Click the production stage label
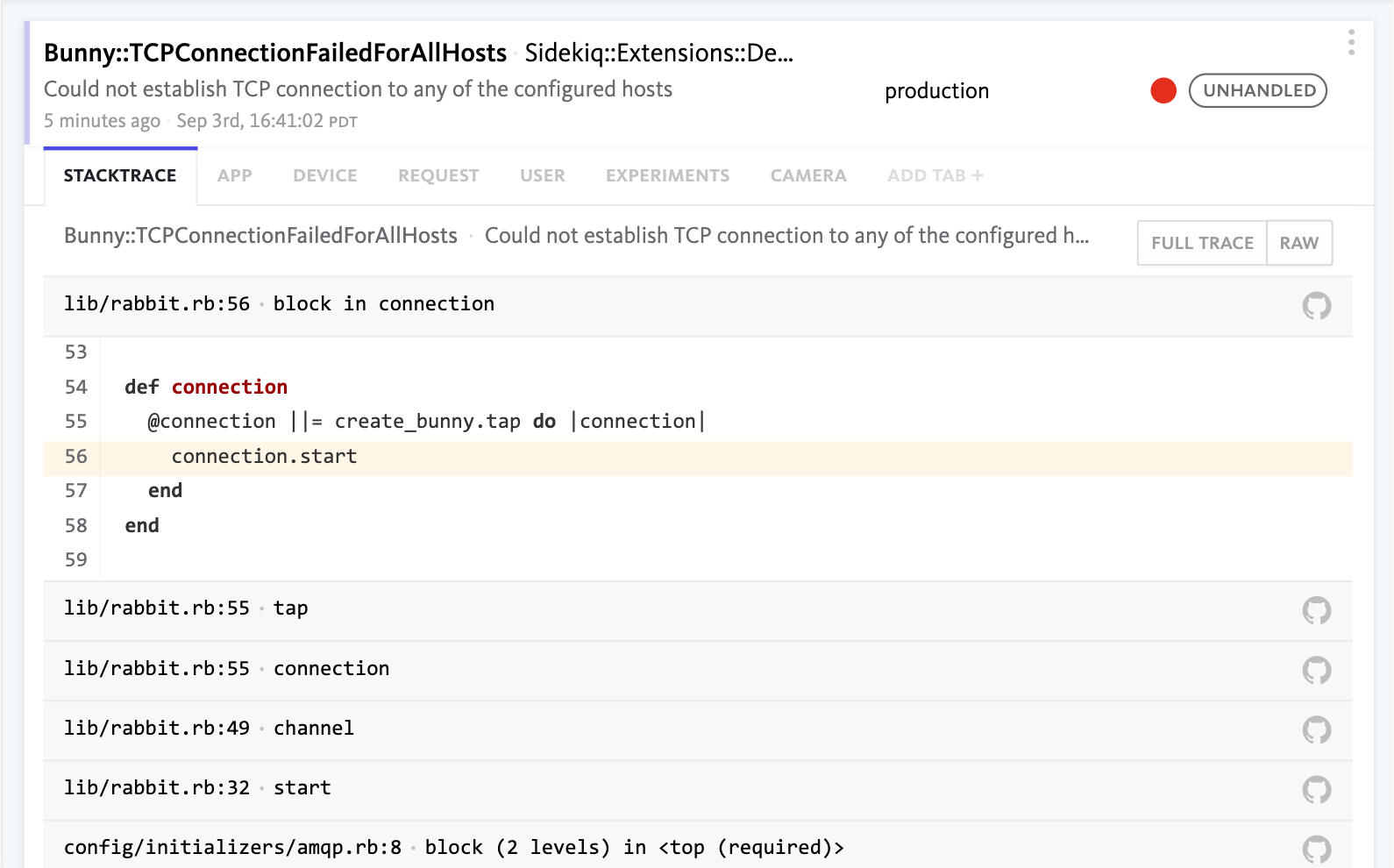This screenshot has height=868, width=1394. click(937, 91)
